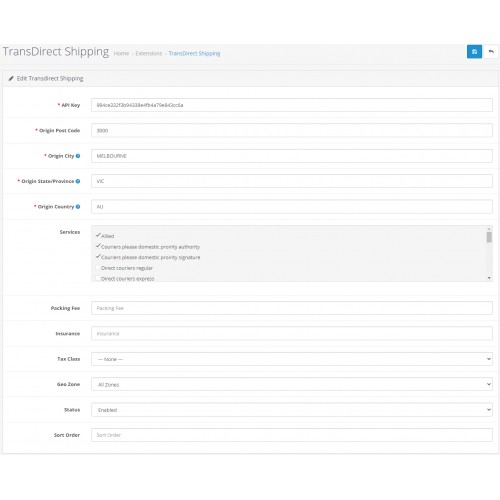Click the Services list scrollbar thumb
The image size is (500, 500).
pos(489,237)
